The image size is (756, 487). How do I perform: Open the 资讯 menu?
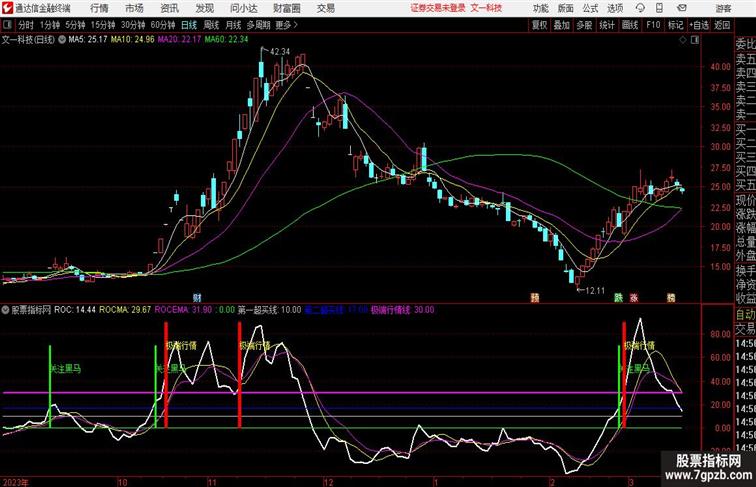[x=169, y=8]
